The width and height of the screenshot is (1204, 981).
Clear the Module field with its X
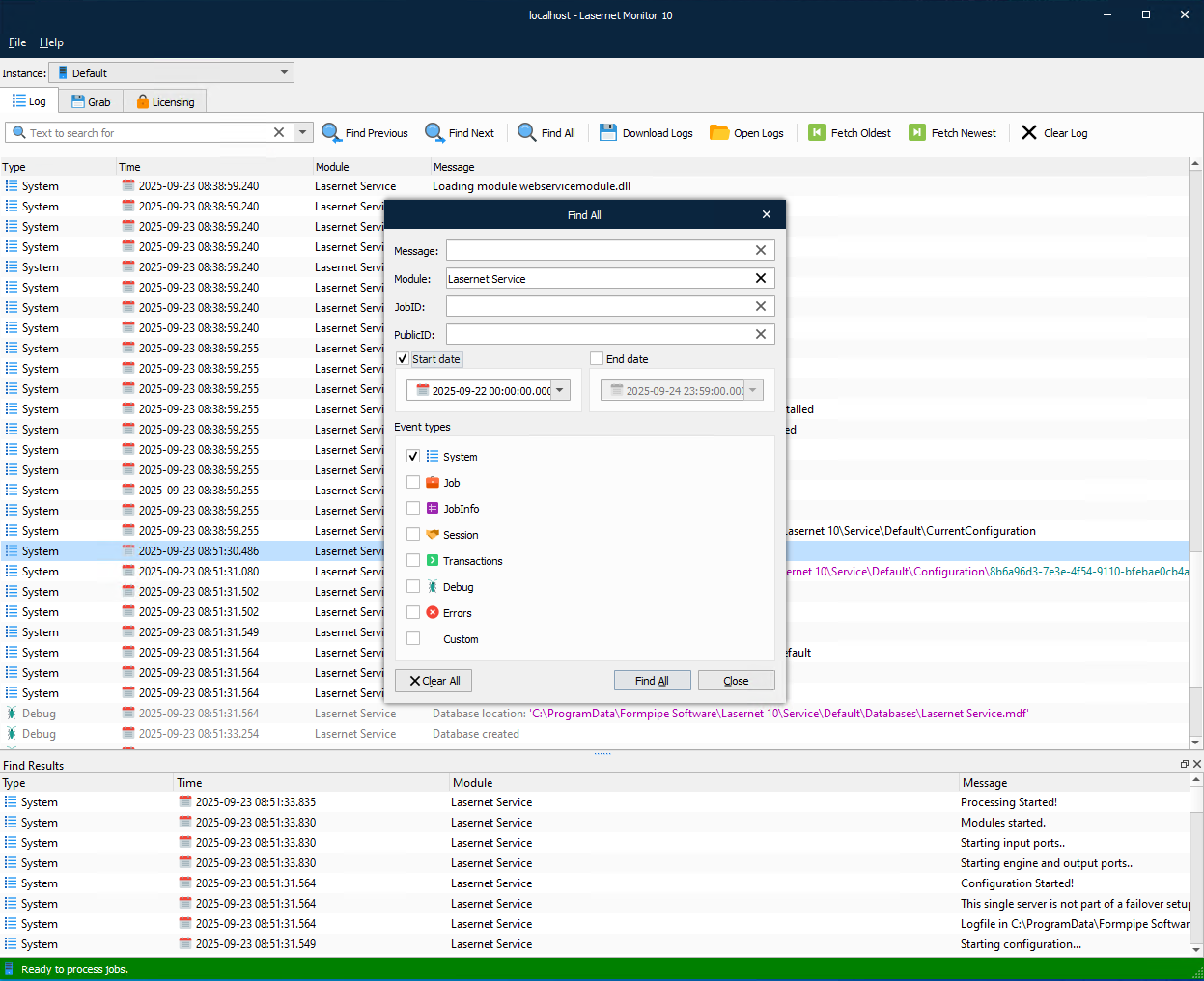(761, 278)
